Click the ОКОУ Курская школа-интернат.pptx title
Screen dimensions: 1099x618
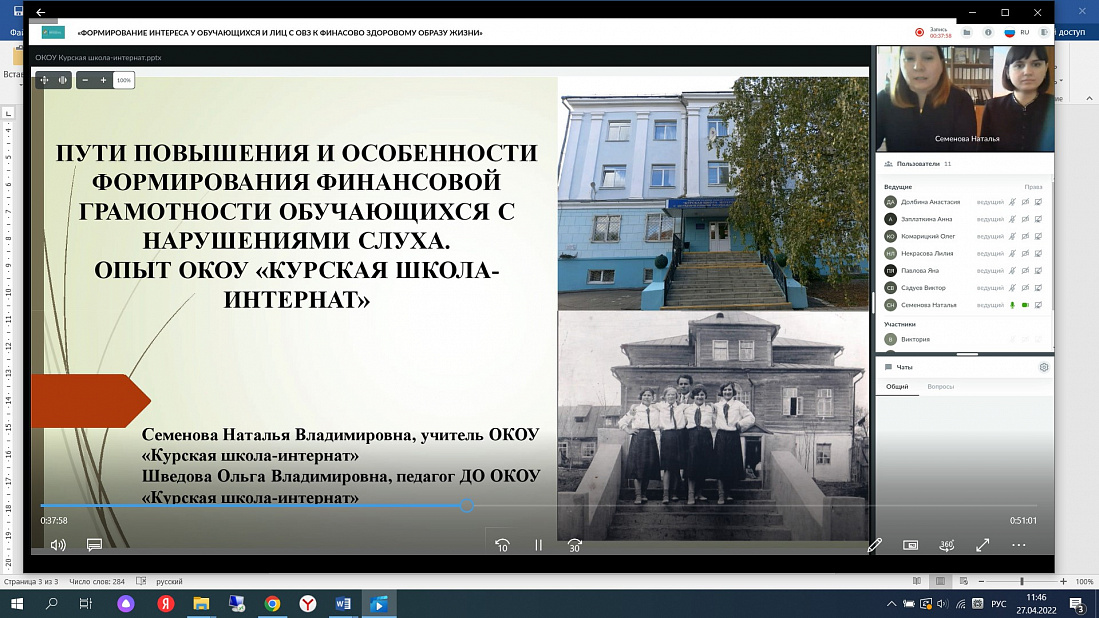(x=98, y=57)
